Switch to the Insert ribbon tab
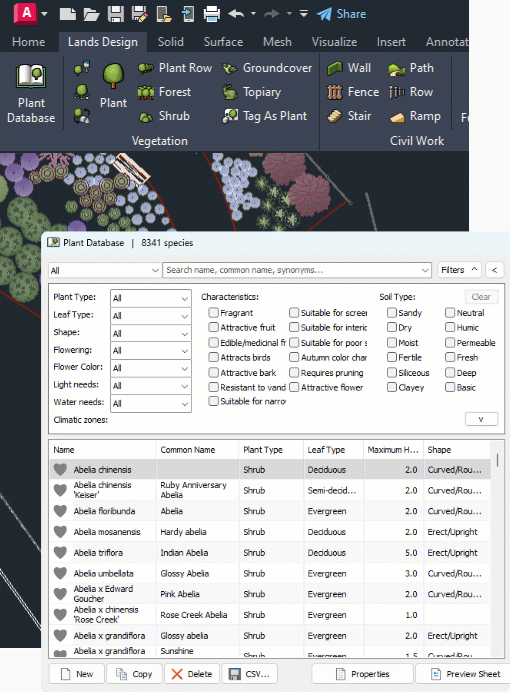The height and width of the screenshot is (692, 510). 391,42
